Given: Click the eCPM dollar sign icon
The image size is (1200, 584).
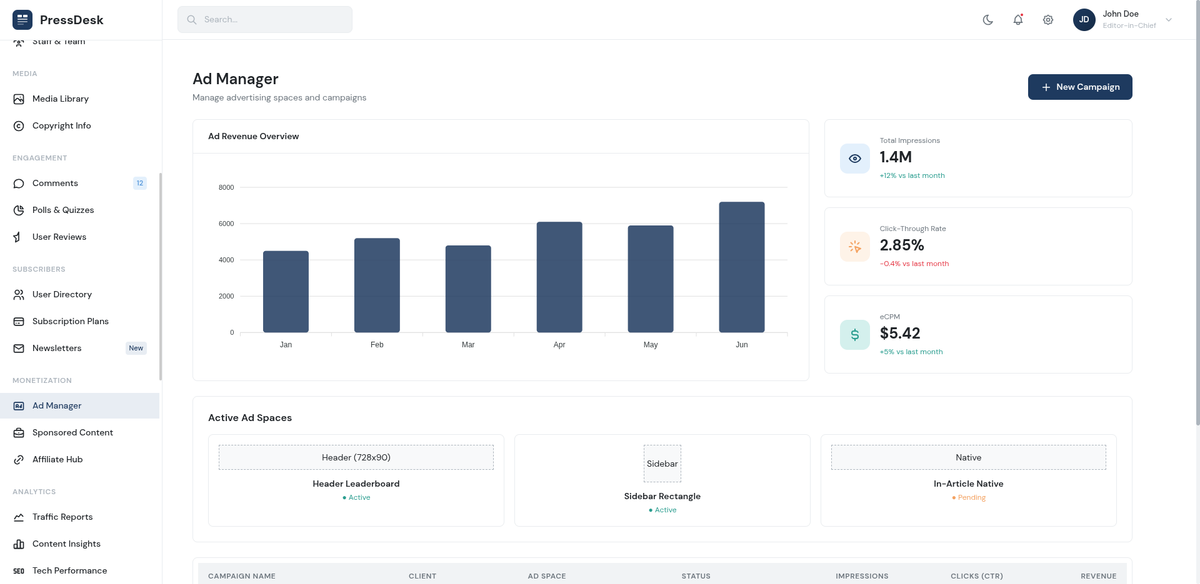Looking at the screenshot, I should point(855,335).
